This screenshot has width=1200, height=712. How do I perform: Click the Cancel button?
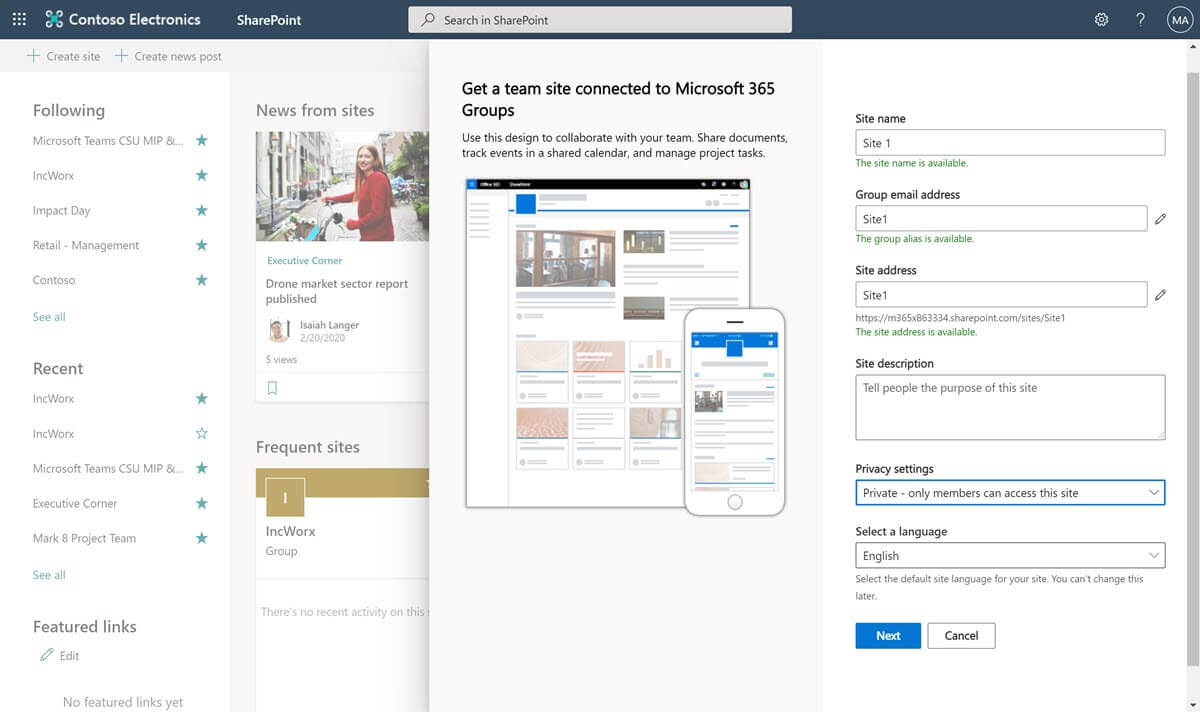(x=961, y=635)
